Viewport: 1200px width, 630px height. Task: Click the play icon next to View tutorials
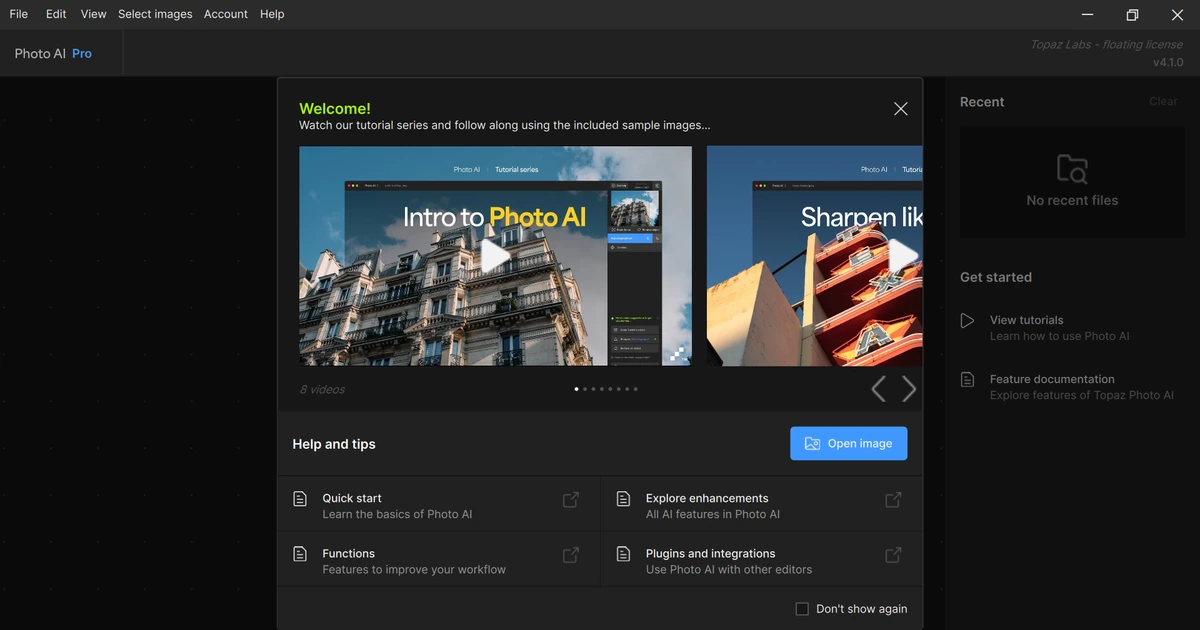967,321
